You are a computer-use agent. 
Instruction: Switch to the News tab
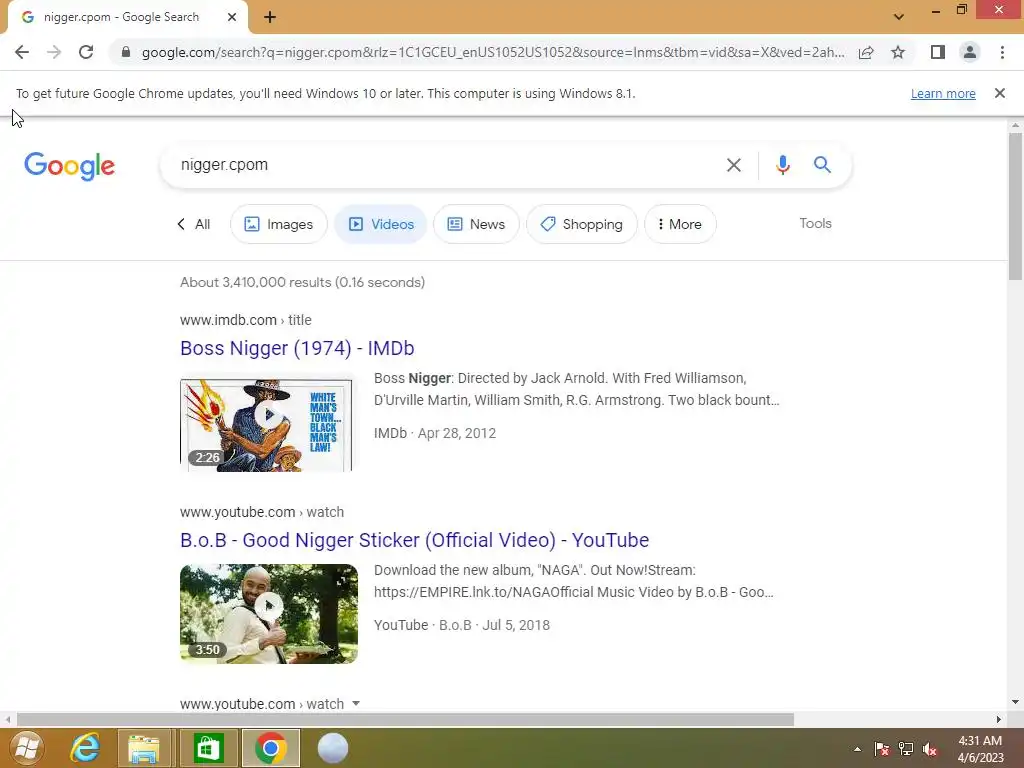(x=476, y=224)
